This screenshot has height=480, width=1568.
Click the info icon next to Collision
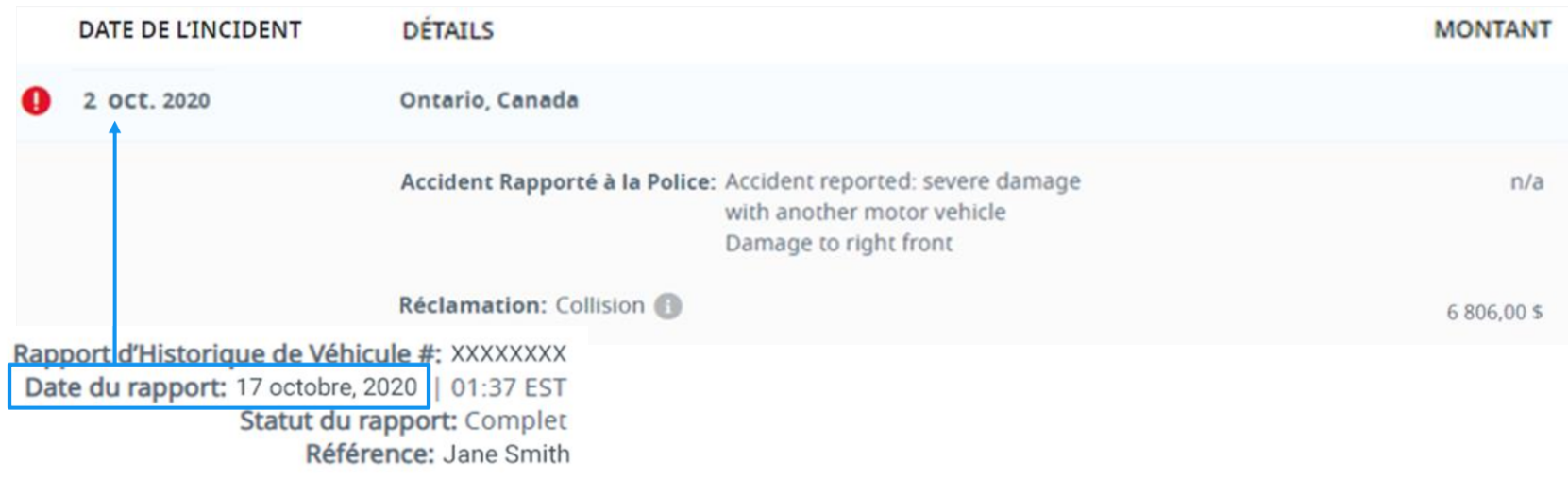pyautogui.click(x=667, y=306)
